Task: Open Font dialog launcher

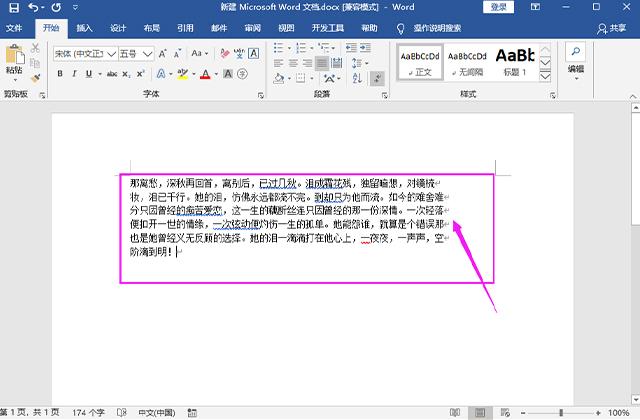Action: point(261,95)
